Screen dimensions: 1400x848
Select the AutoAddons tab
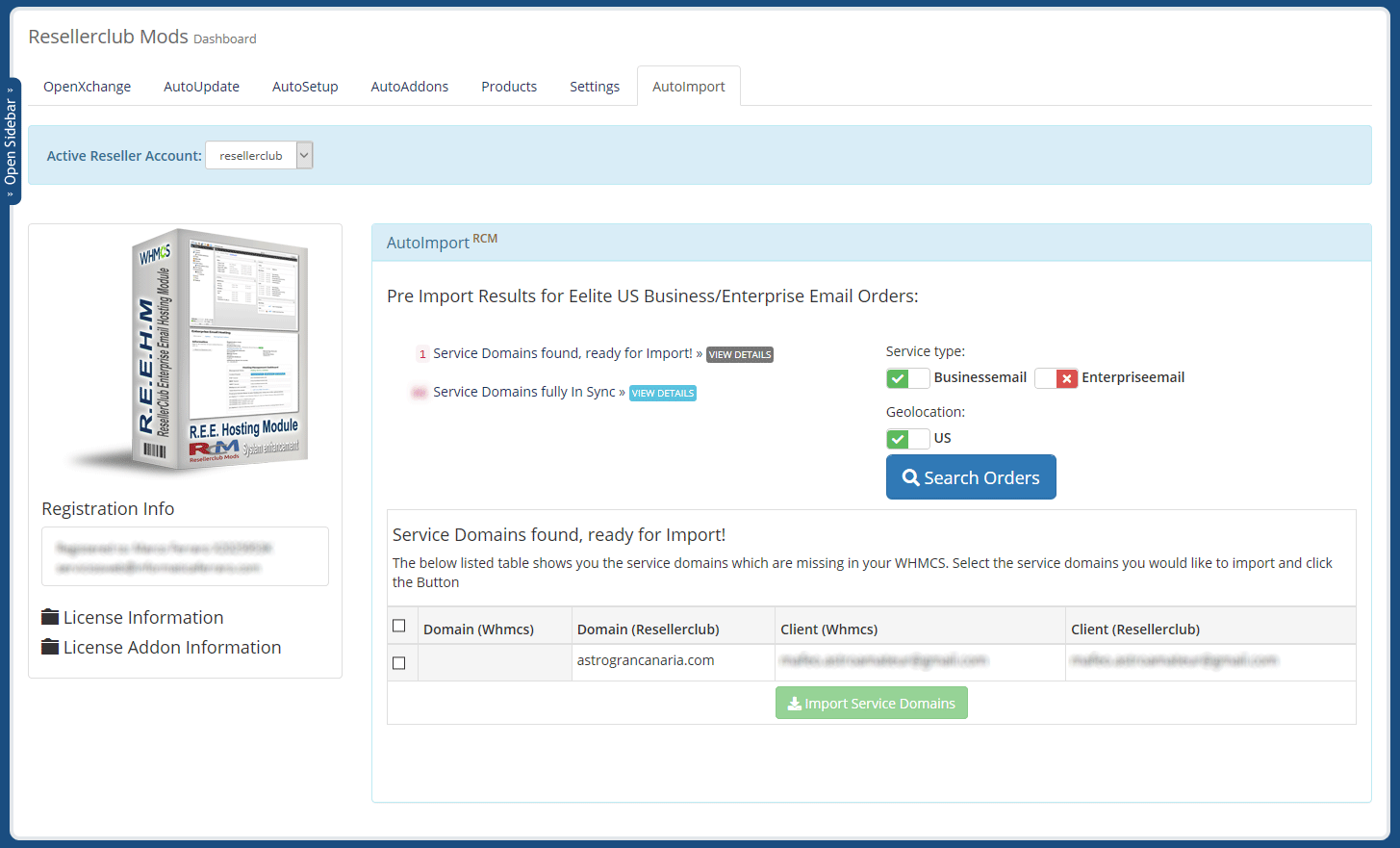point(409,87)
